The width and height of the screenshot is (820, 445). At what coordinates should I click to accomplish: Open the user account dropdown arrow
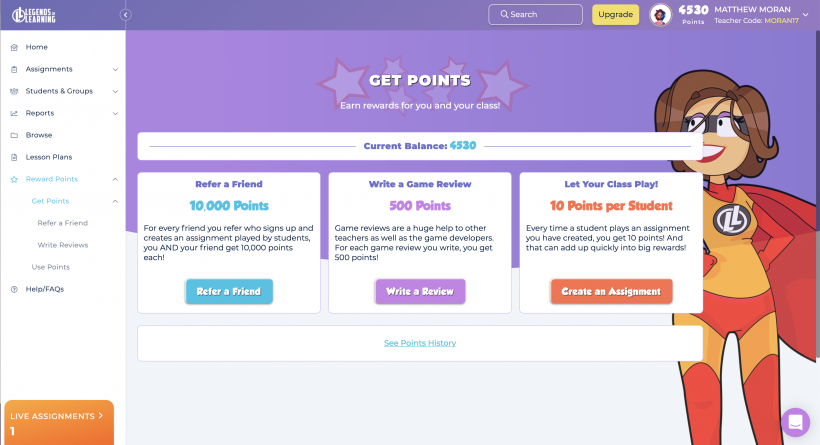coord(806,15)
